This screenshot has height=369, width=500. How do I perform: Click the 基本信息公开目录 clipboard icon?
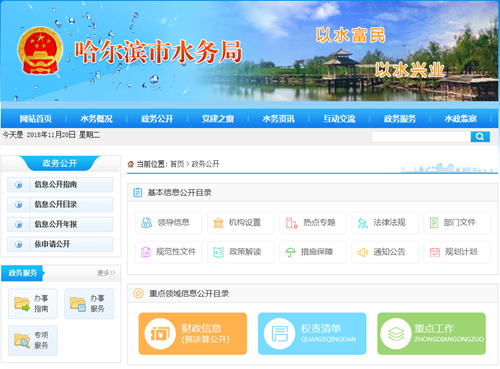coord(138,192)
